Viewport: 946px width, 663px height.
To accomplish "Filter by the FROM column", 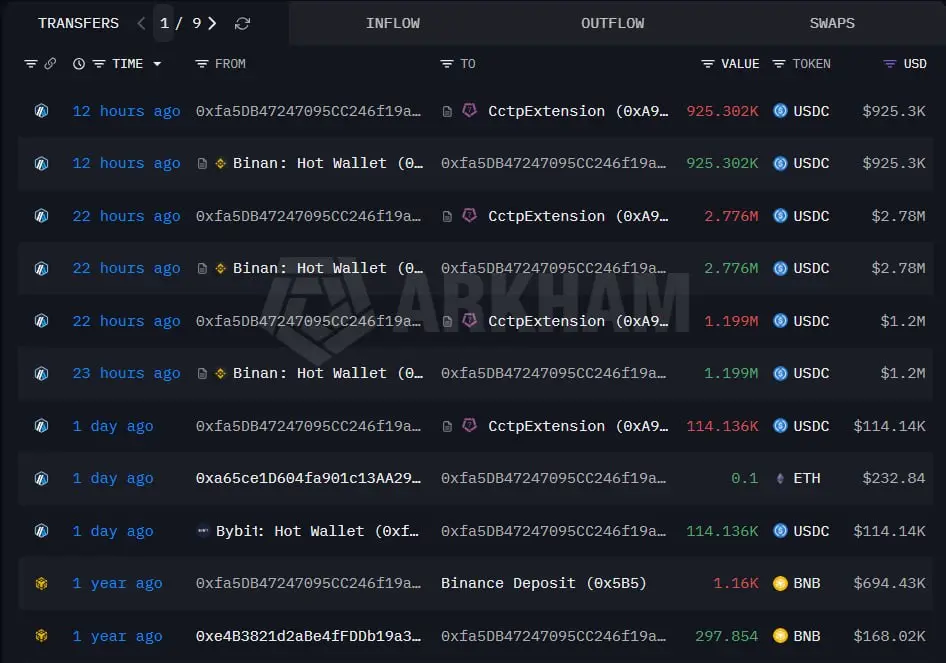I will (x=202, y=63).
